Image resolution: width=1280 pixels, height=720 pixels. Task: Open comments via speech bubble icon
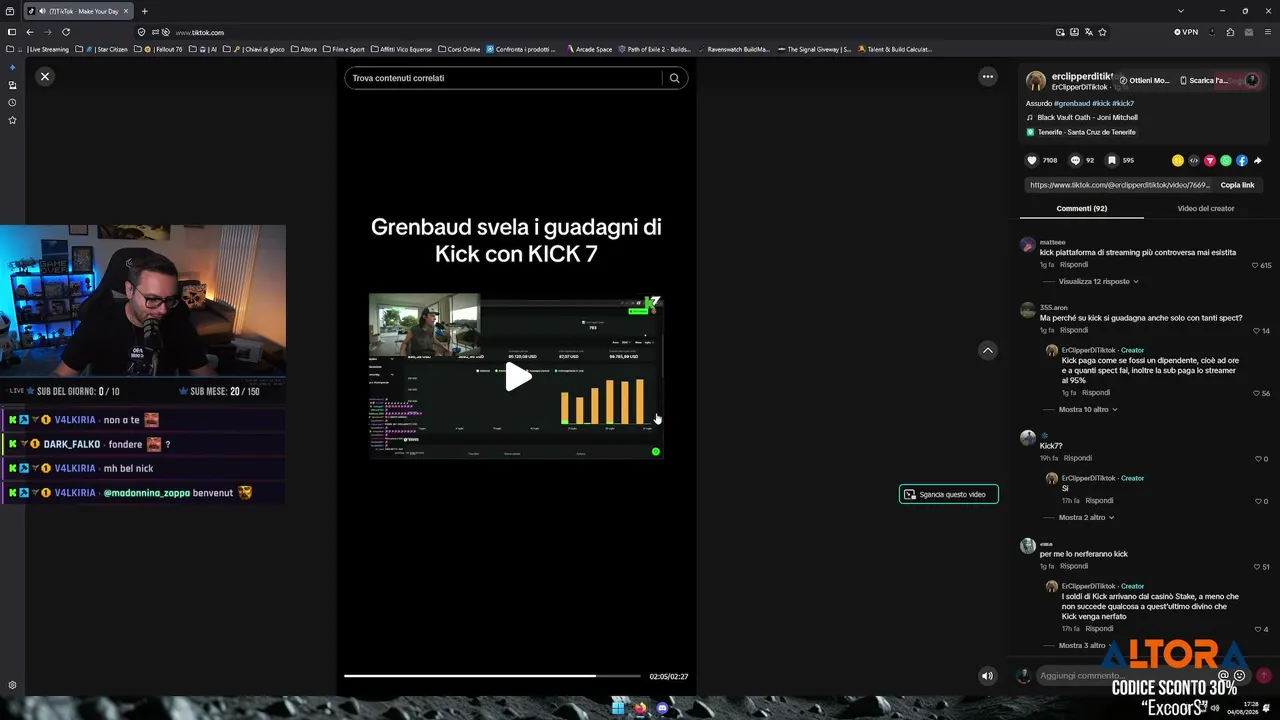click(x=1076, y=160)
